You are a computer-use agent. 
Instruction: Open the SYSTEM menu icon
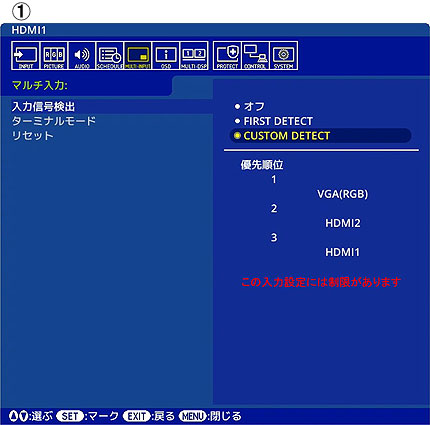284,56
